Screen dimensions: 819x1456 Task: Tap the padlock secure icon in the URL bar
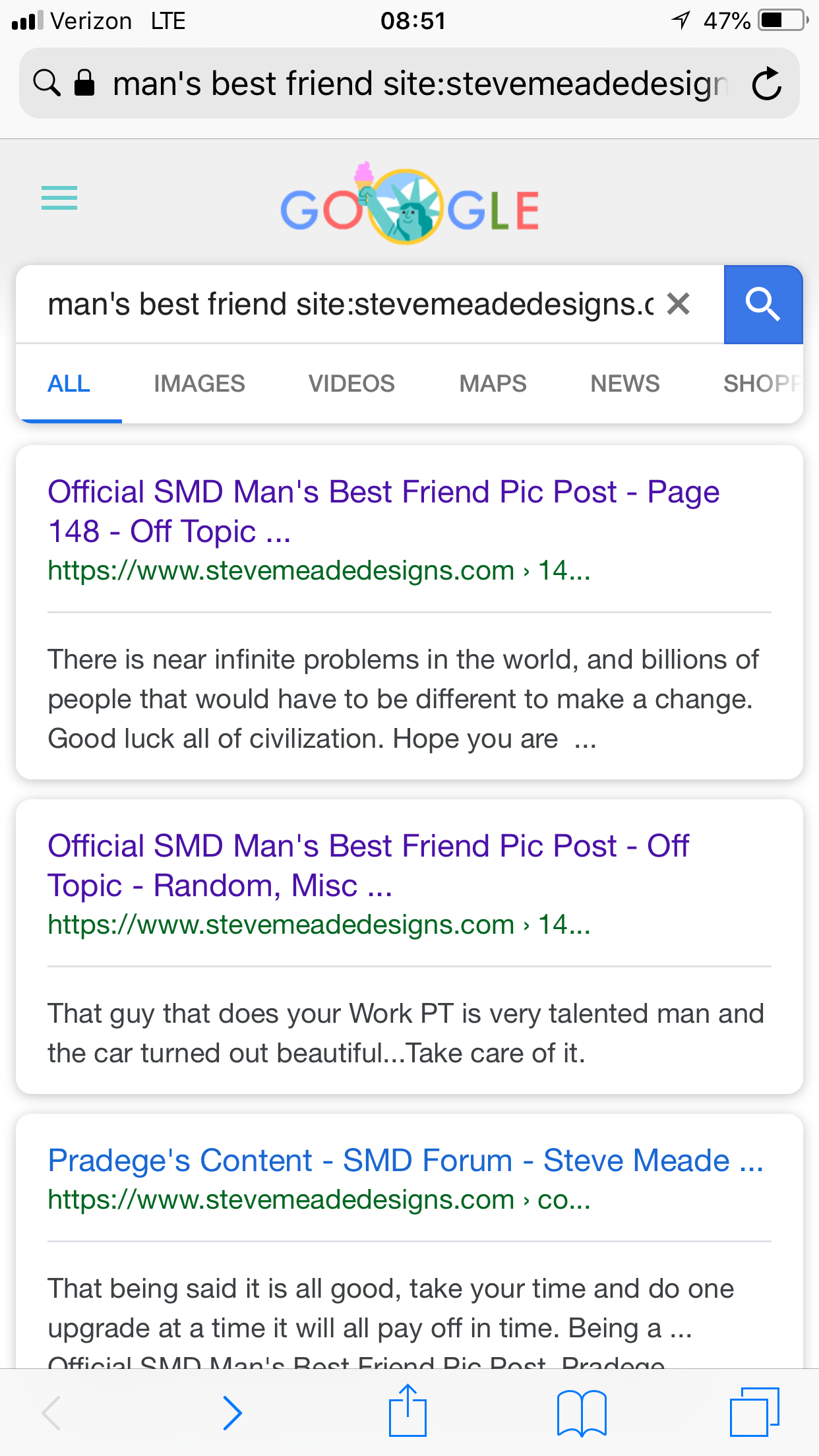coord(84,83)
